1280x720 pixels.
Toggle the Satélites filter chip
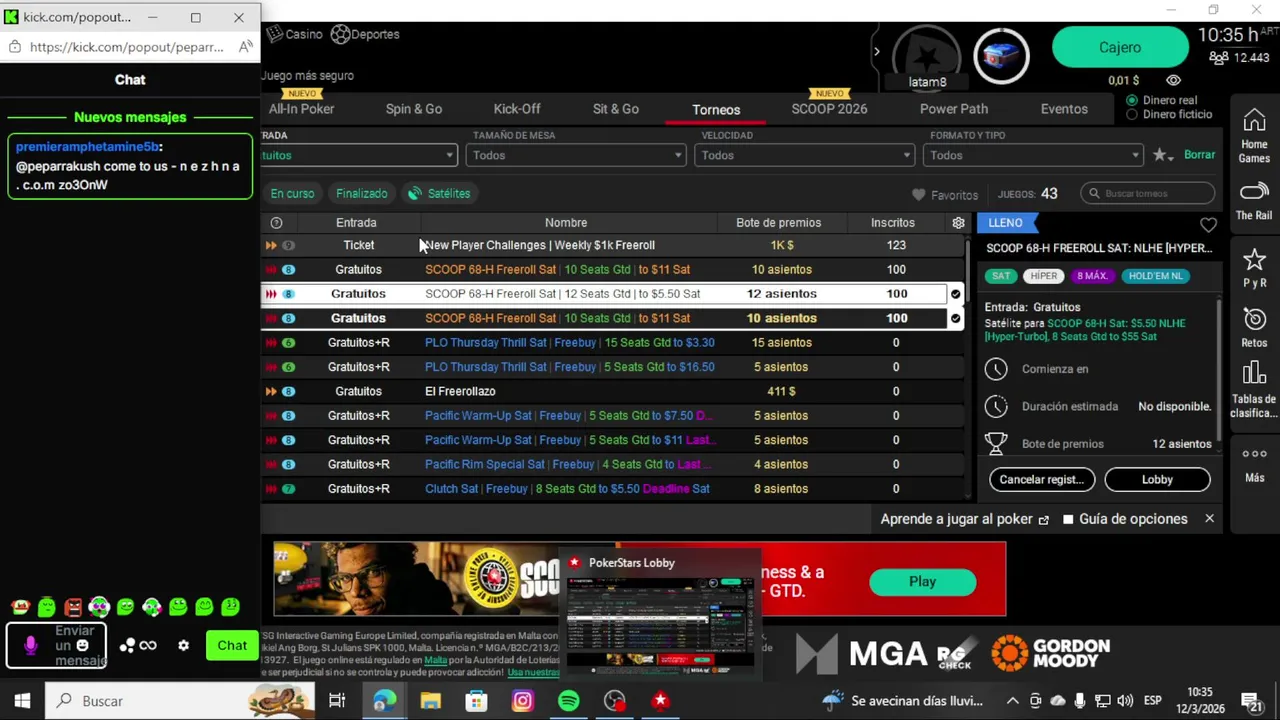(x=439, y=193)
